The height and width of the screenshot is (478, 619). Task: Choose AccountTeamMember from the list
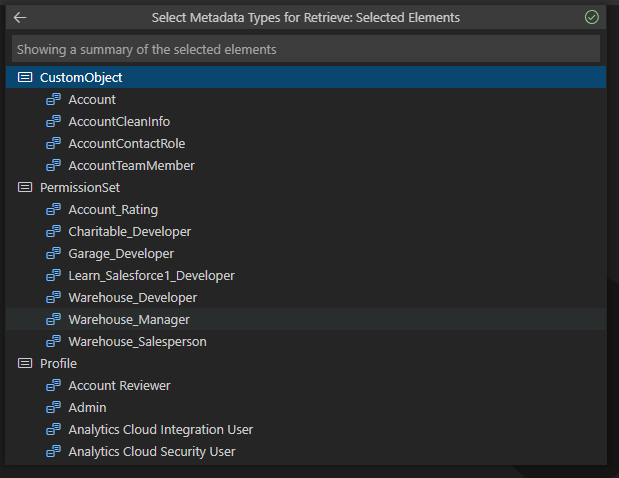(x=131, y=166)
